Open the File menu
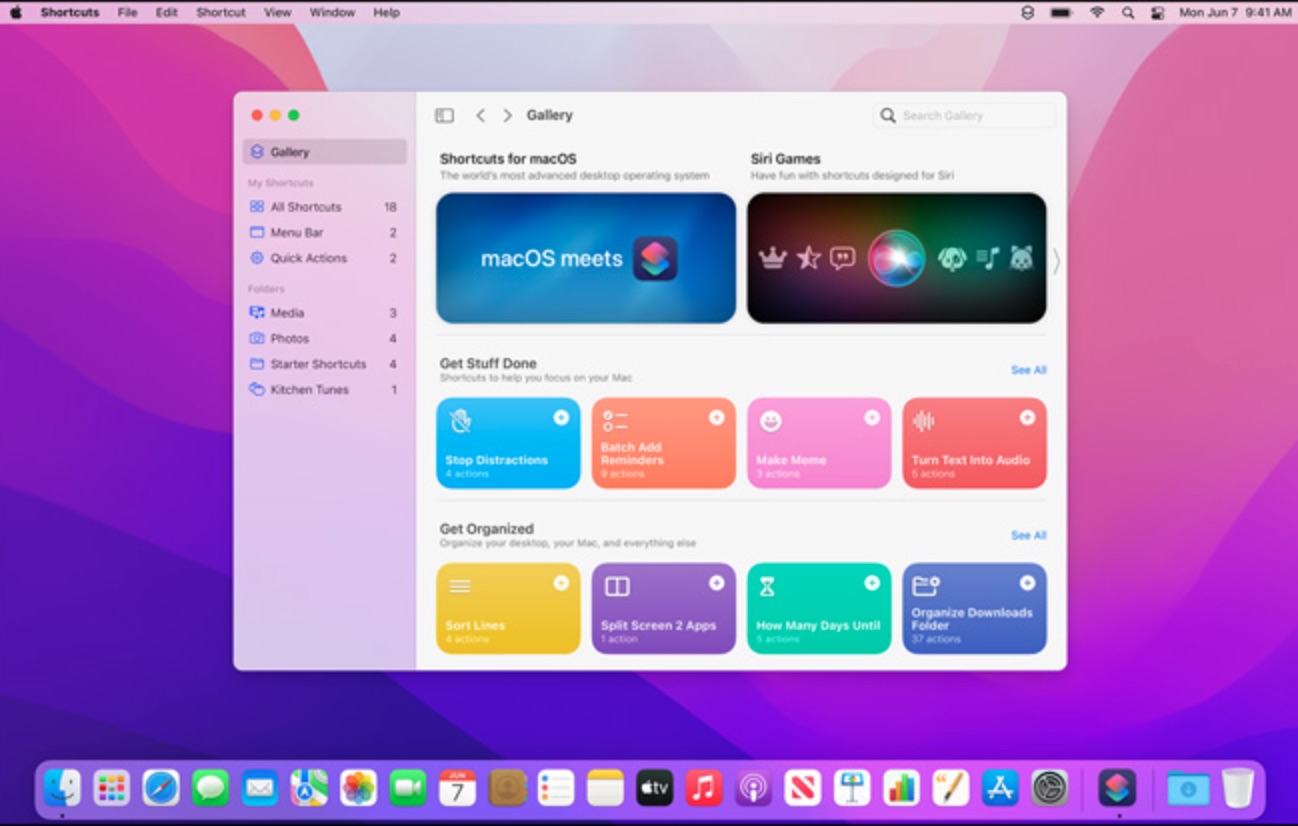Viewport: 1298px width, 826px height. pos(127,13)
